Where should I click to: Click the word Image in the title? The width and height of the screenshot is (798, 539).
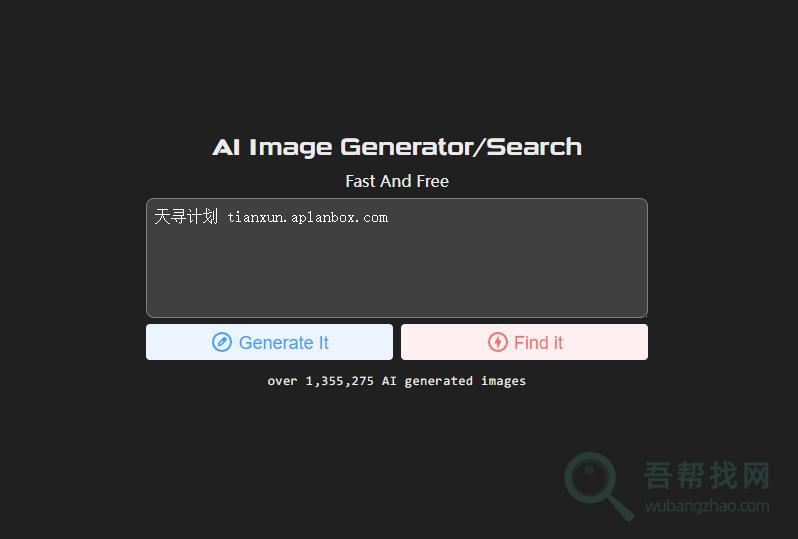coord(291,148)
